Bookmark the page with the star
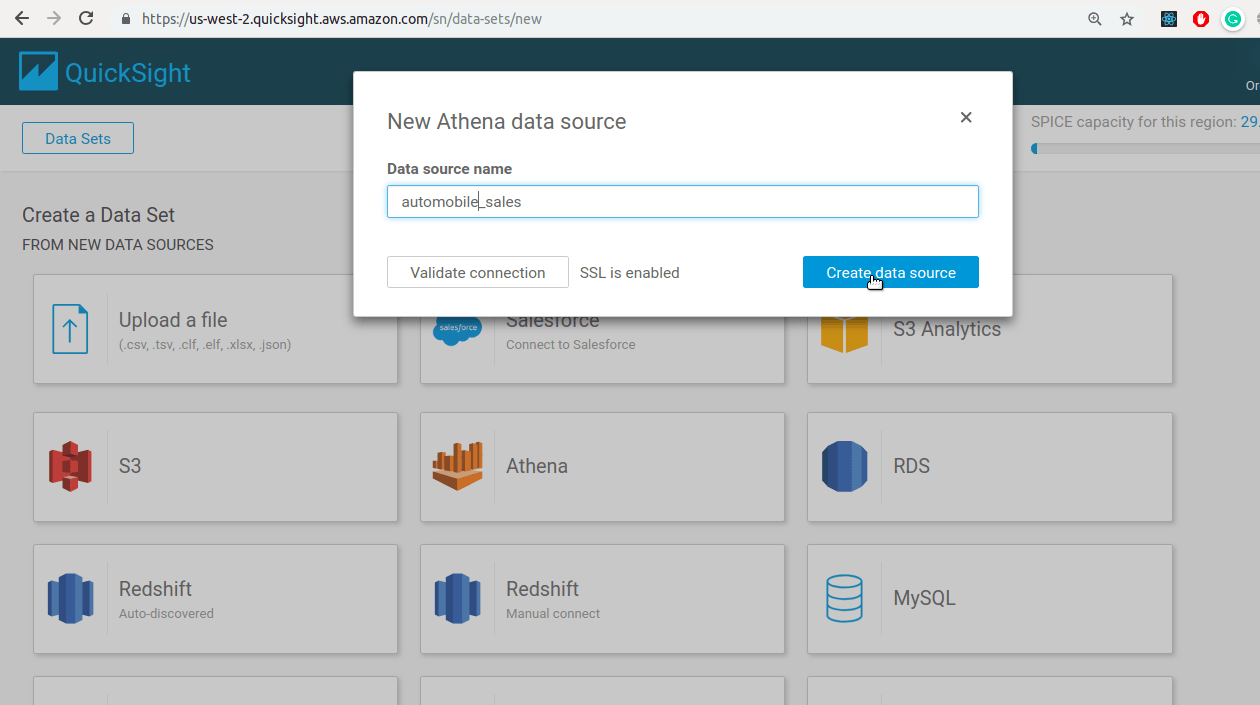 click(1127, 18)
